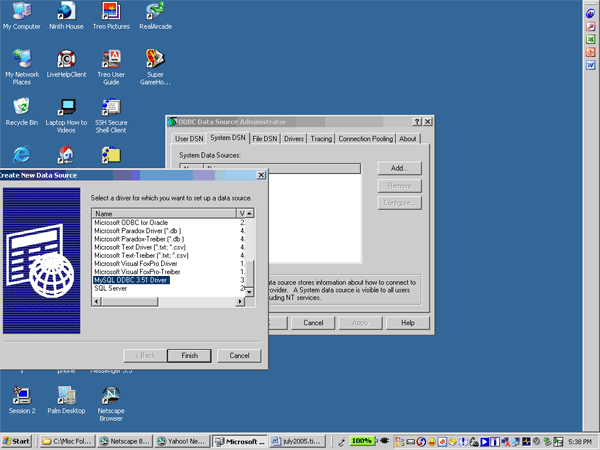This screenshot has width=600, height=450.
Task: Open the Recycle Bin icon
Action: click(22, 112)
